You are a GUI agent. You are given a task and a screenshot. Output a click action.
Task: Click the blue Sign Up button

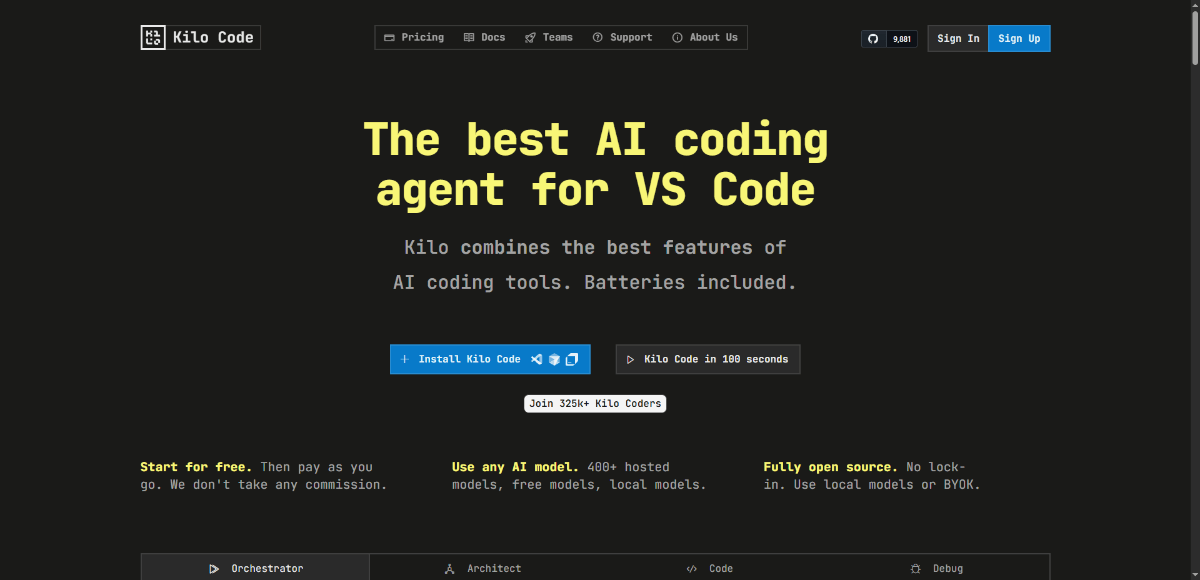point(1019,38)
